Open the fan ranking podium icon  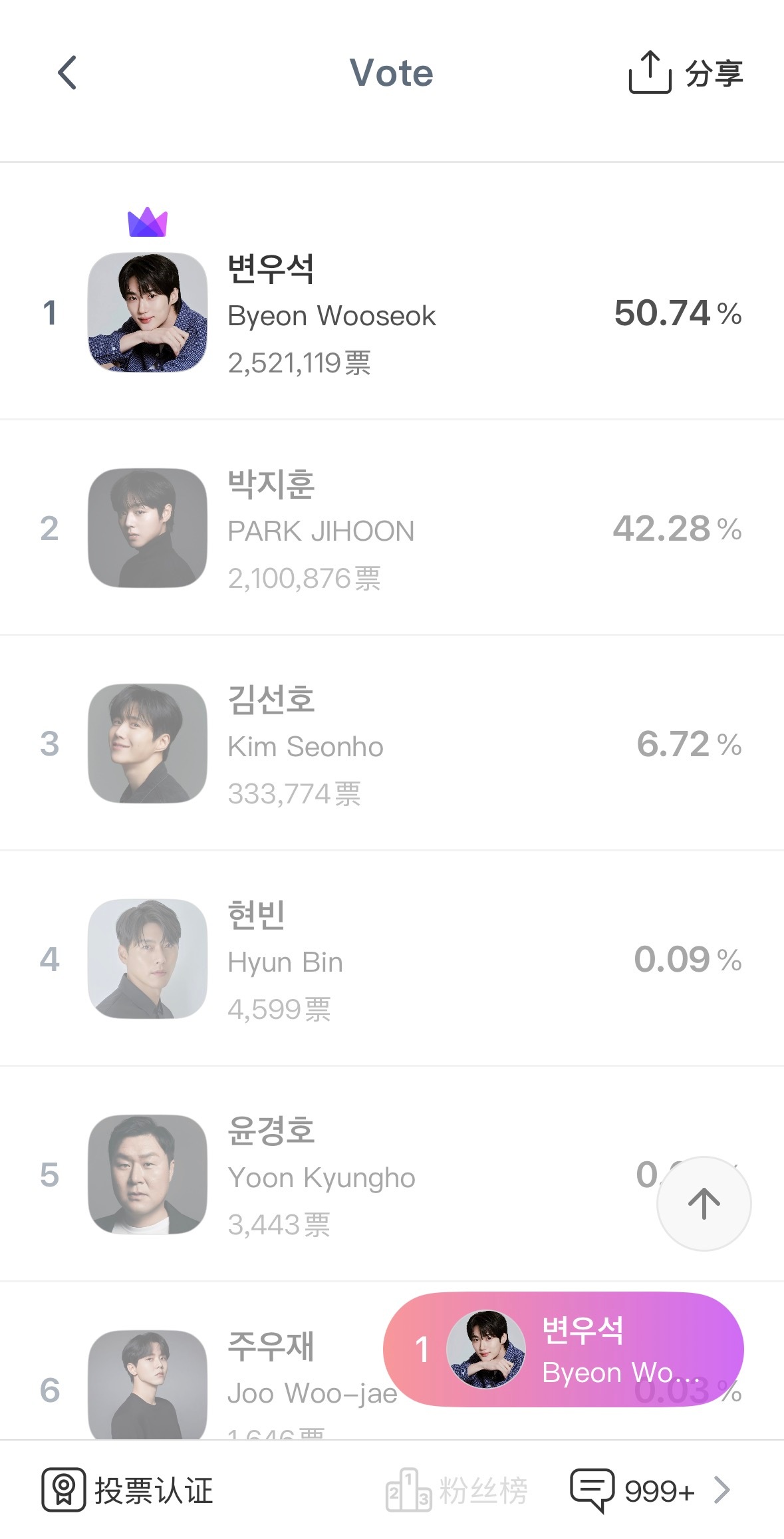click(x=408, y=1490)
